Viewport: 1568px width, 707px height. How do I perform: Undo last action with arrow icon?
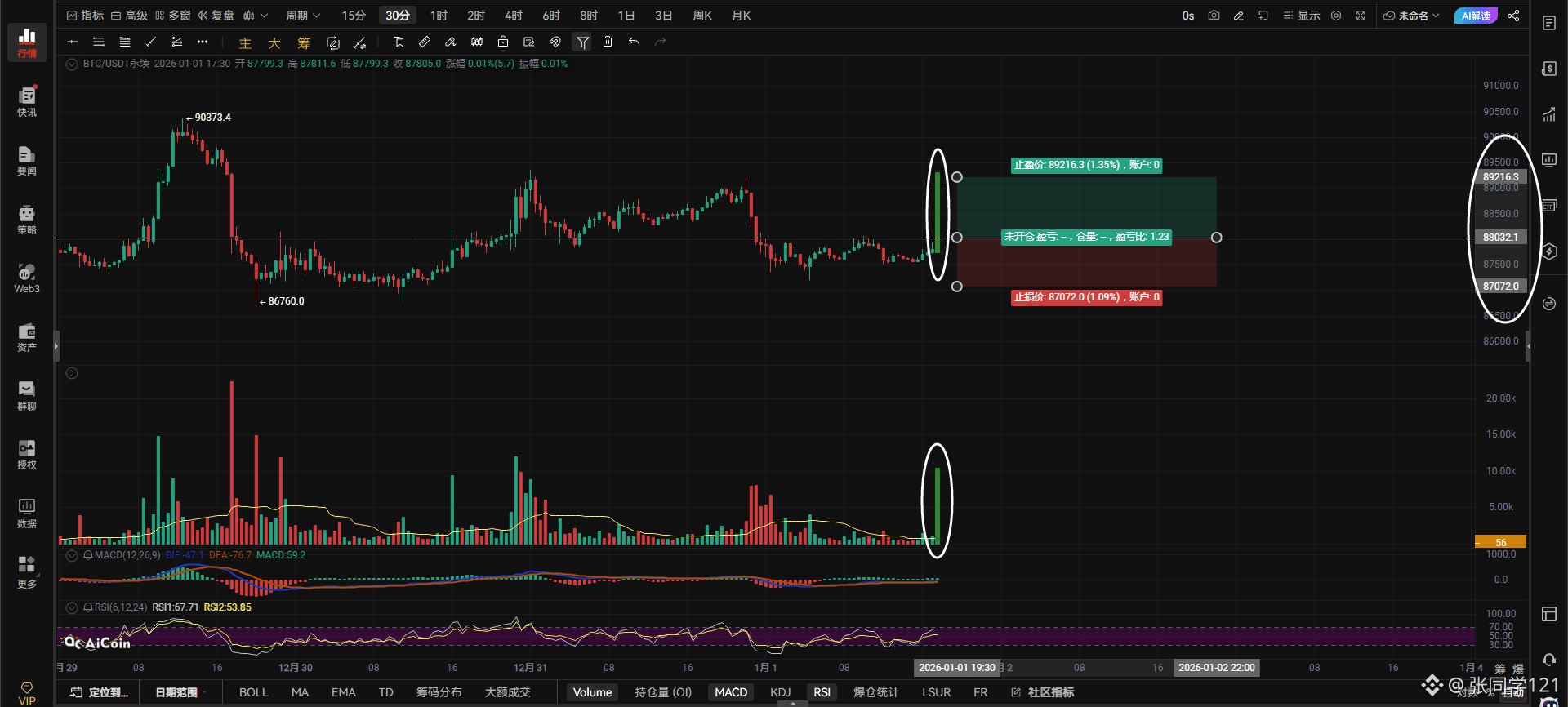634,42
